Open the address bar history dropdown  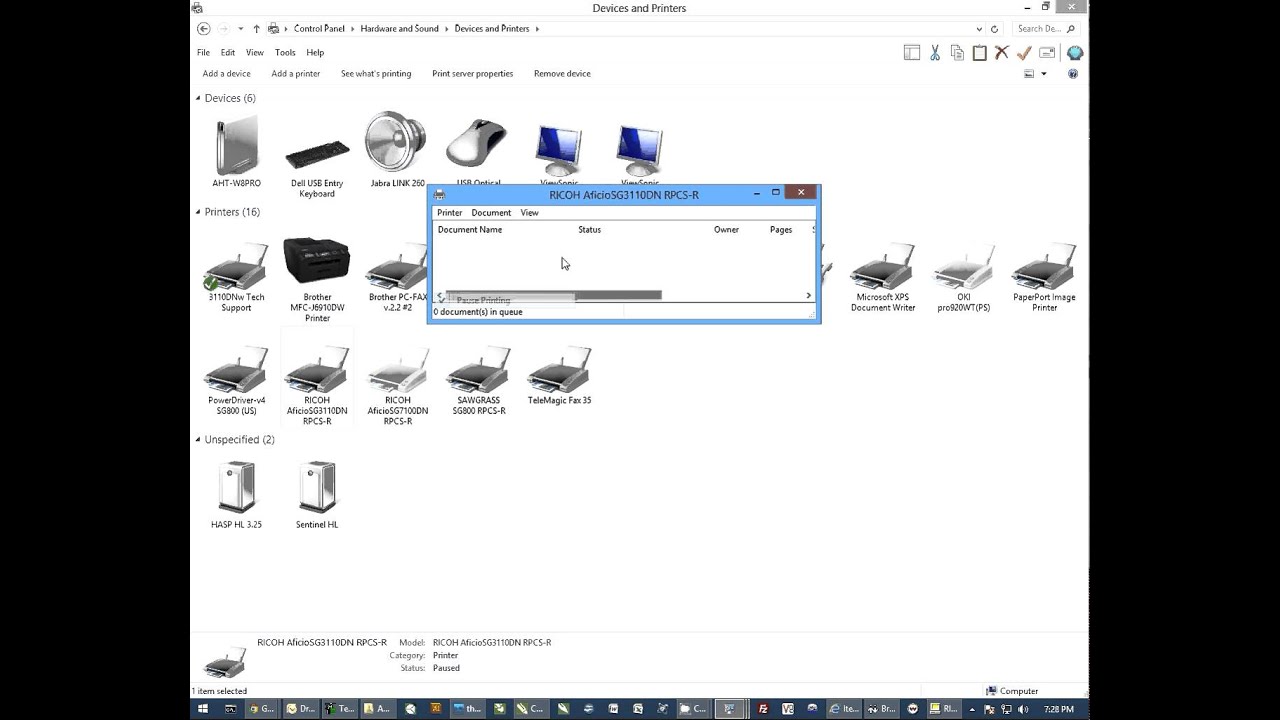[979, 29]
